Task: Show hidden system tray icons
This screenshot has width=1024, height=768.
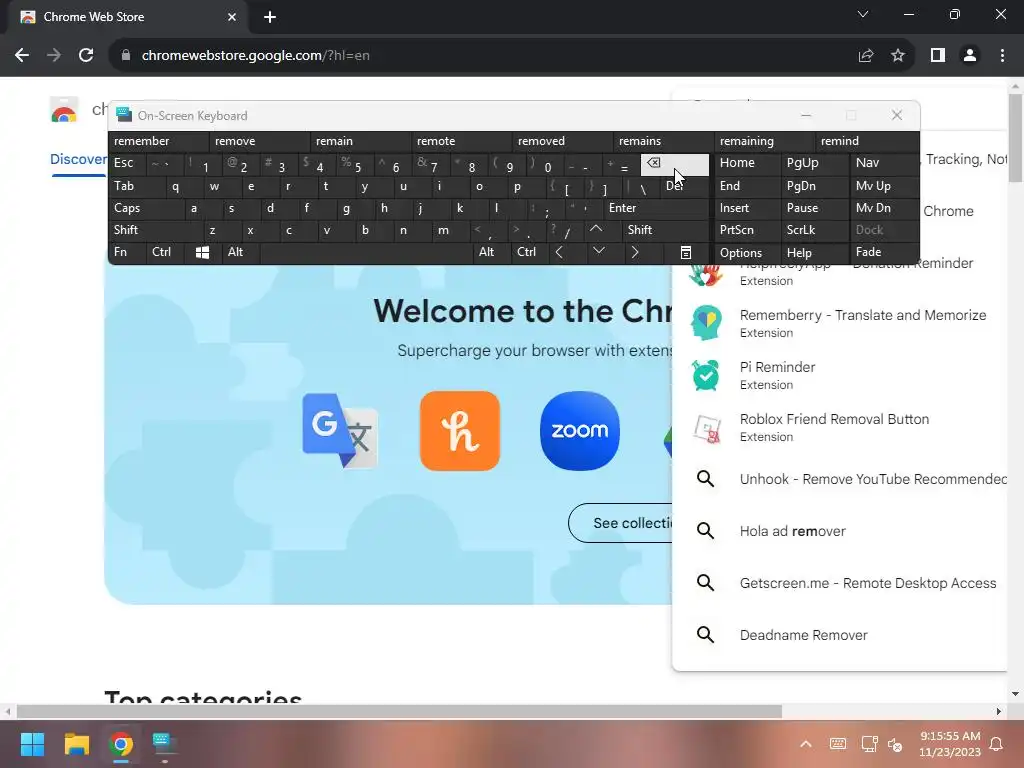Action: click(x=806, y=744)
